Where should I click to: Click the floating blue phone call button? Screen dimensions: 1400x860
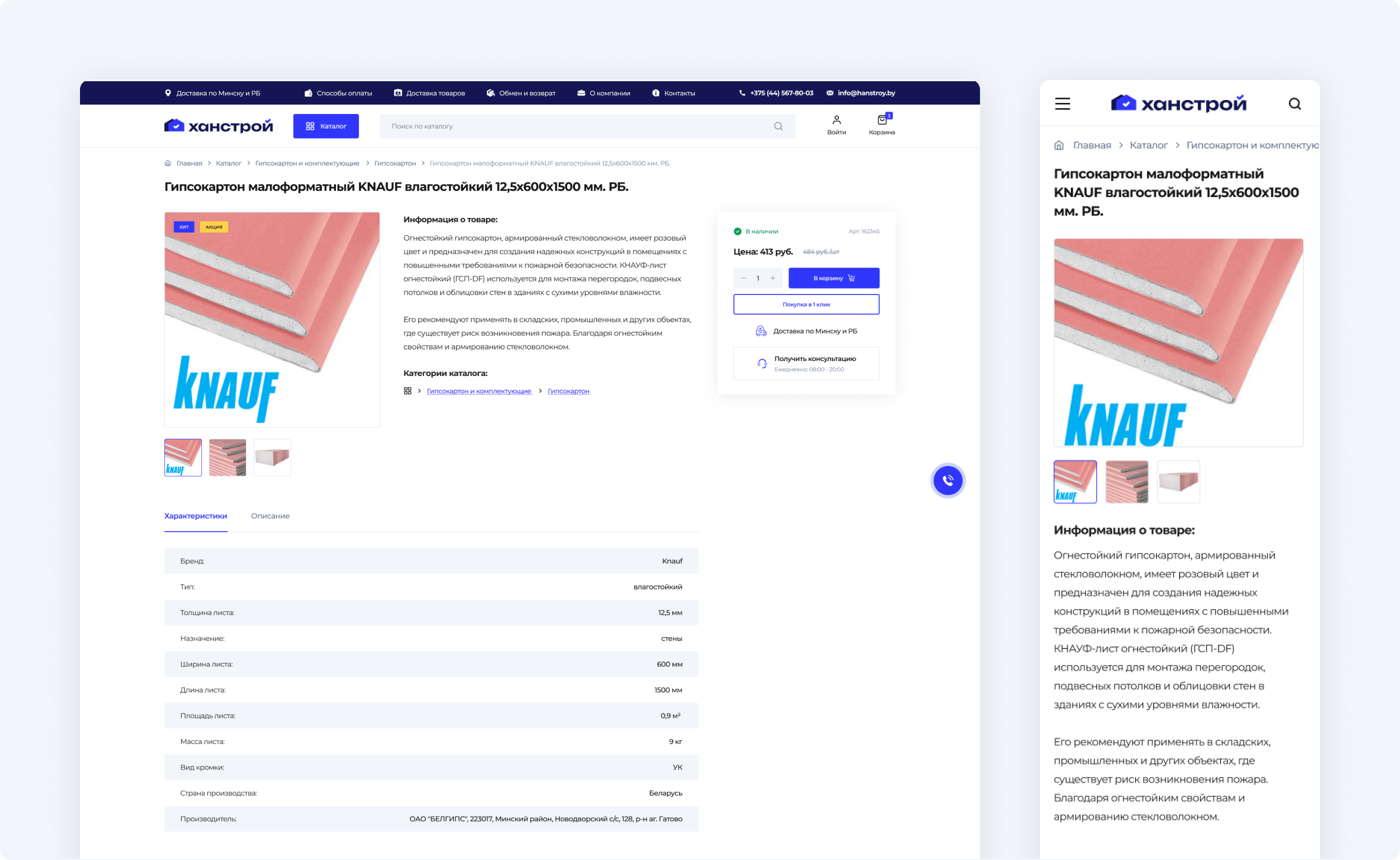point(947,480)
